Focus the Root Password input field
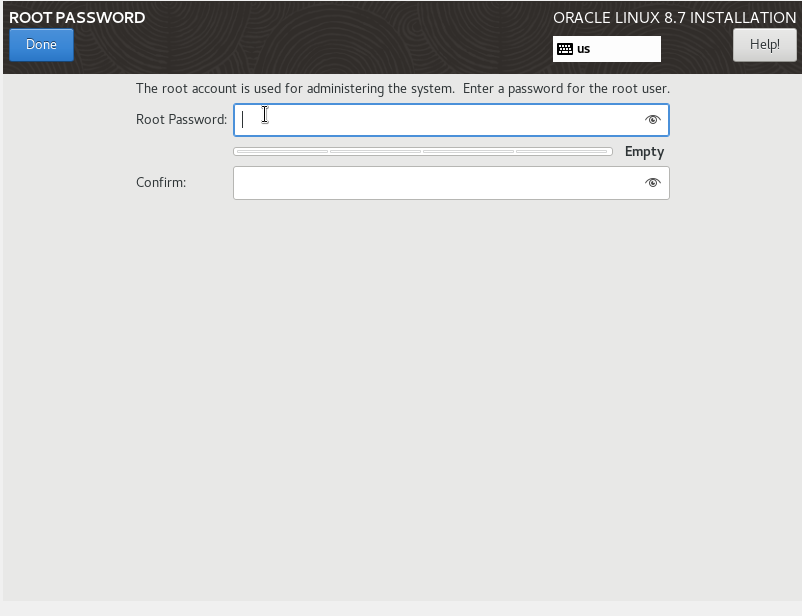The image size is (802, 616). coord(451,120)
